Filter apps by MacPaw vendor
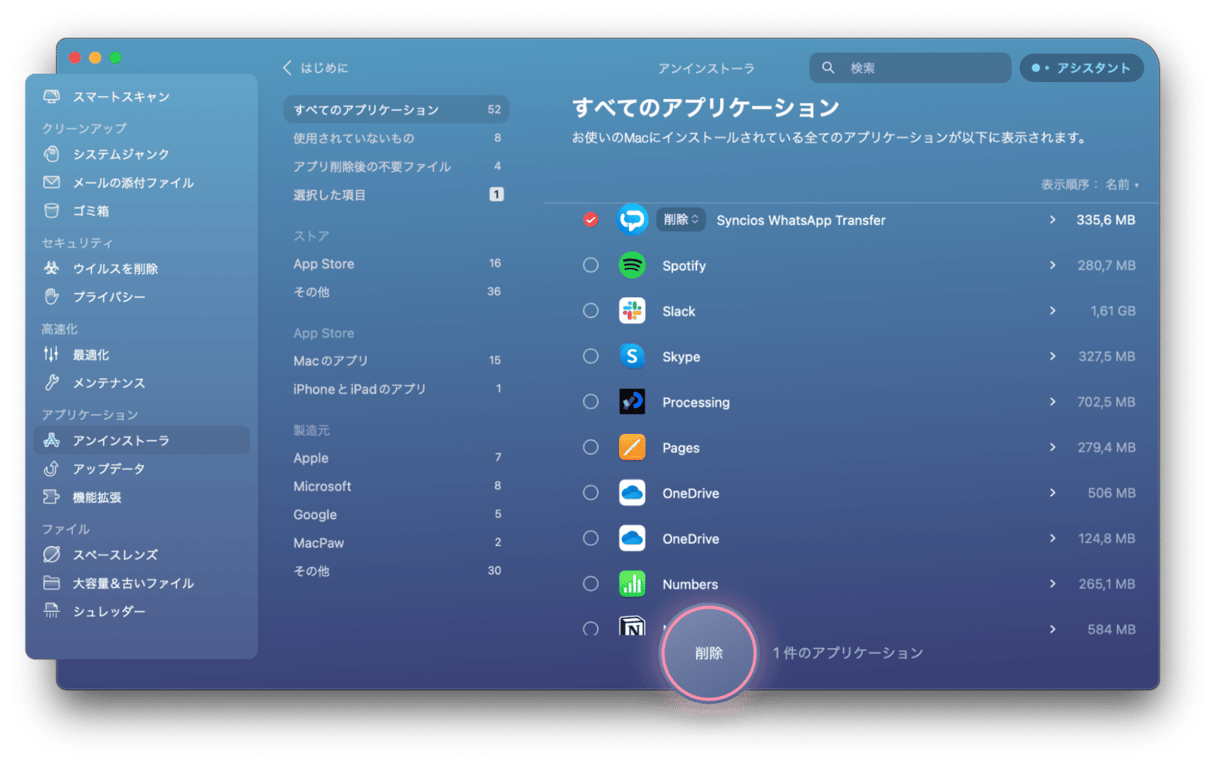The height and width of the screenshot is (765, 1216). (x=397, y=543)
